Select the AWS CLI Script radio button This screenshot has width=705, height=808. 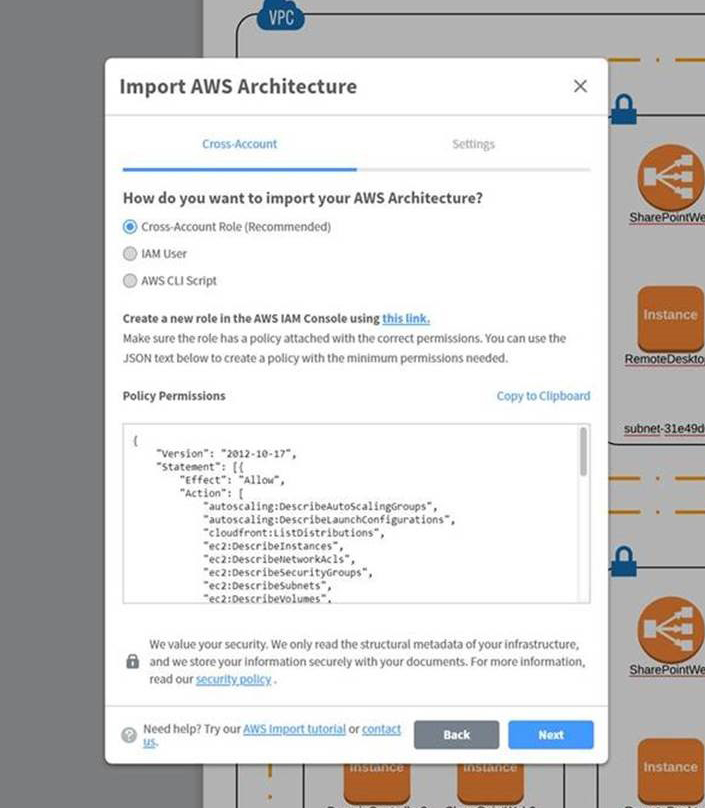click(x=130, y=281)
